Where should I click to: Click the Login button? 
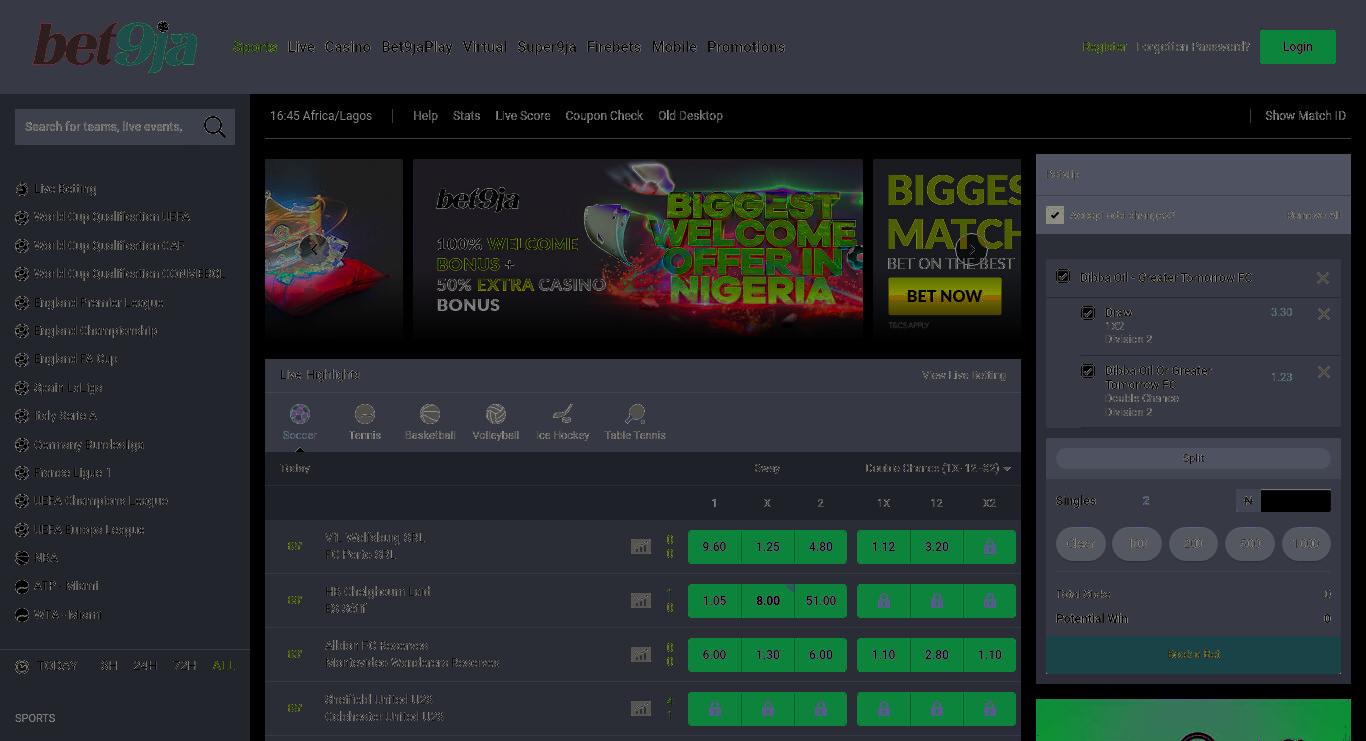tap(1298, 47)
